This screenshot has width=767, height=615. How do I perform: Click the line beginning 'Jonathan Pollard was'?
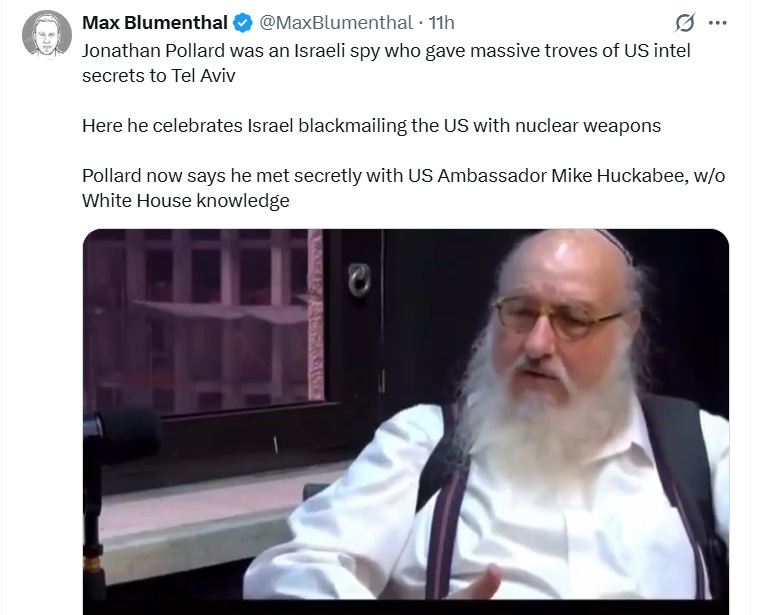click(386, 51)
